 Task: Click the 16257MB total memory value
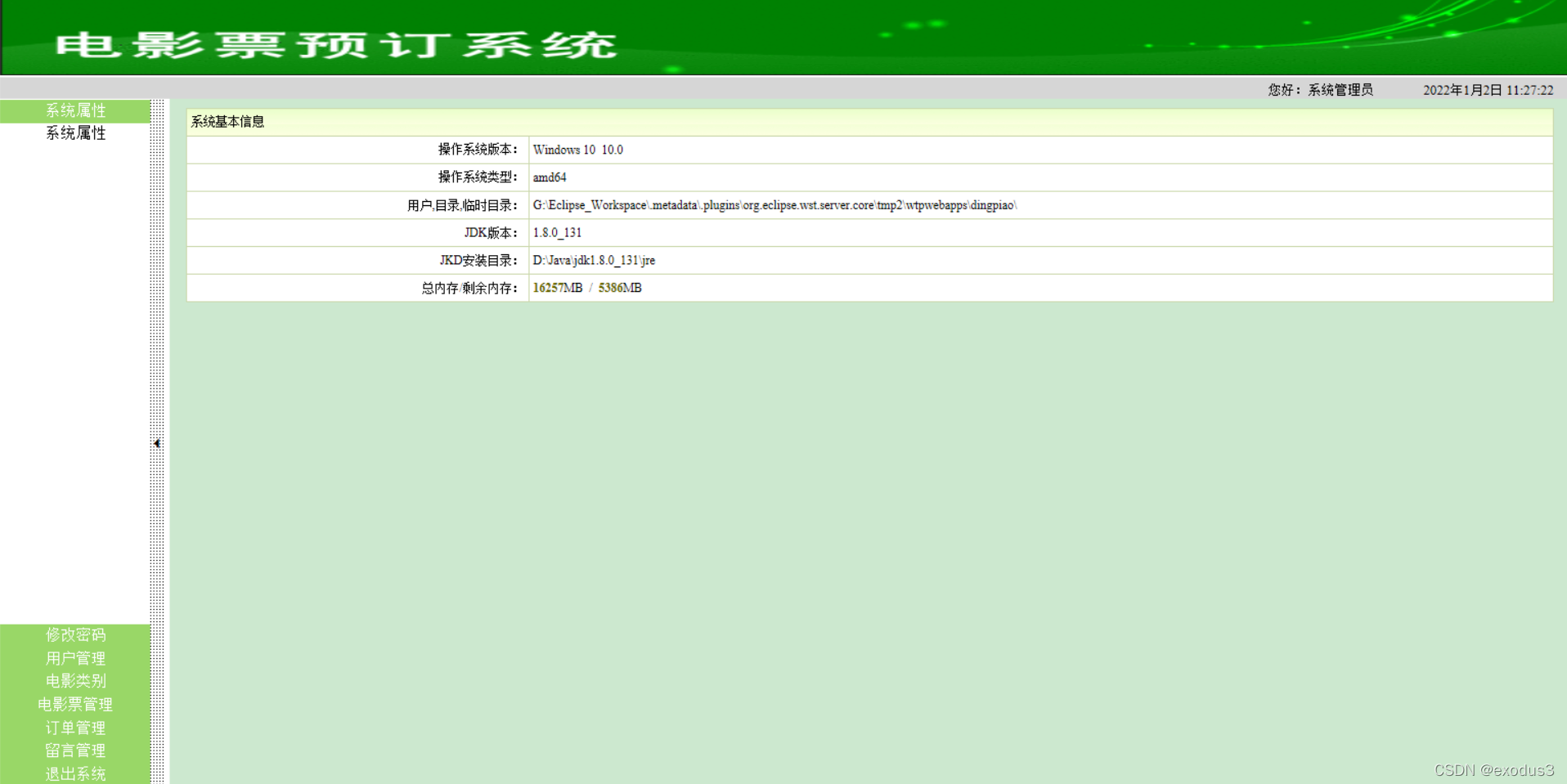(x=558, y=288)
